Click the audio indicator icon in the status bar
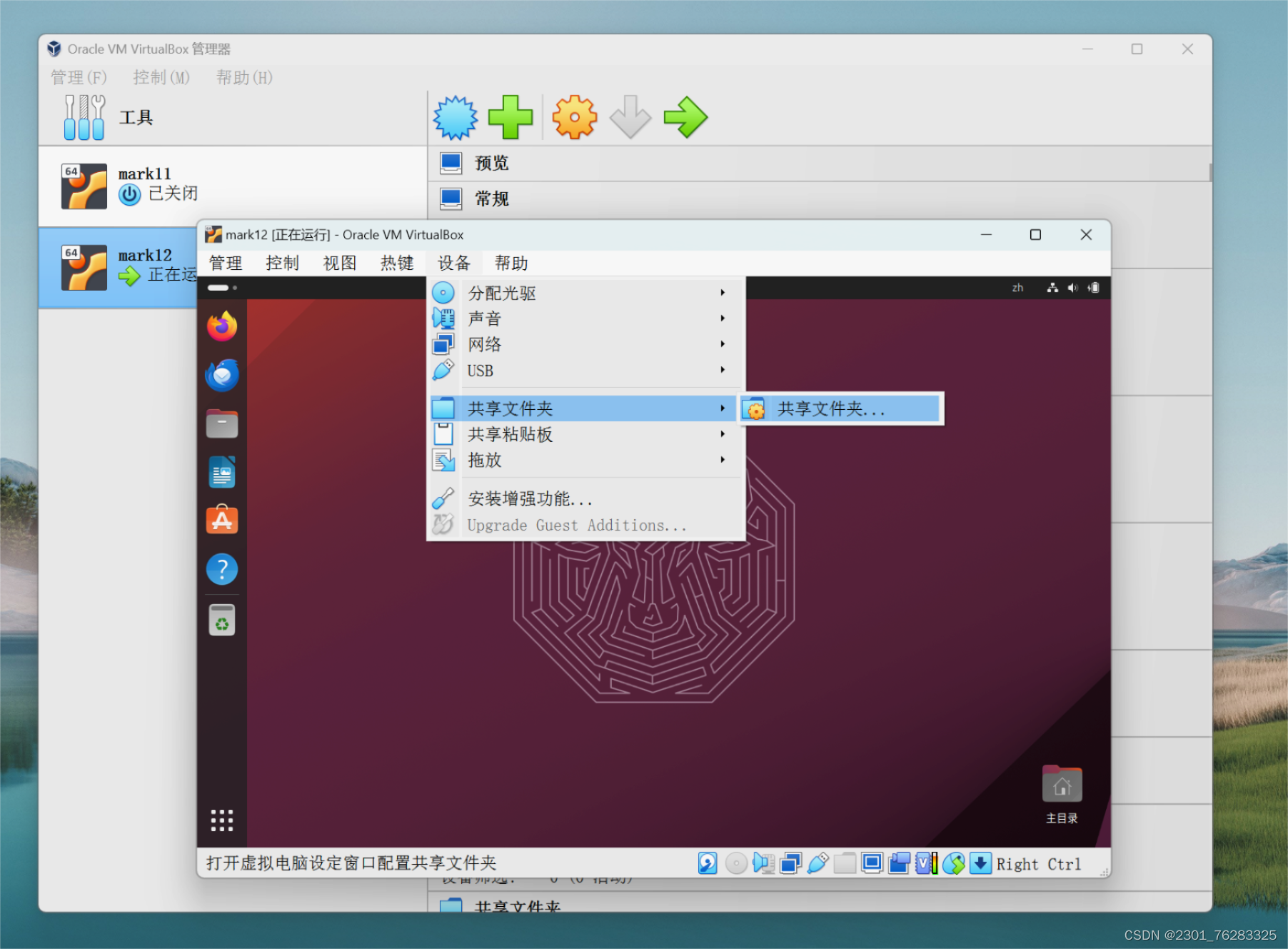The width and height of the screenshot is (1288, 949). (763, 863)
